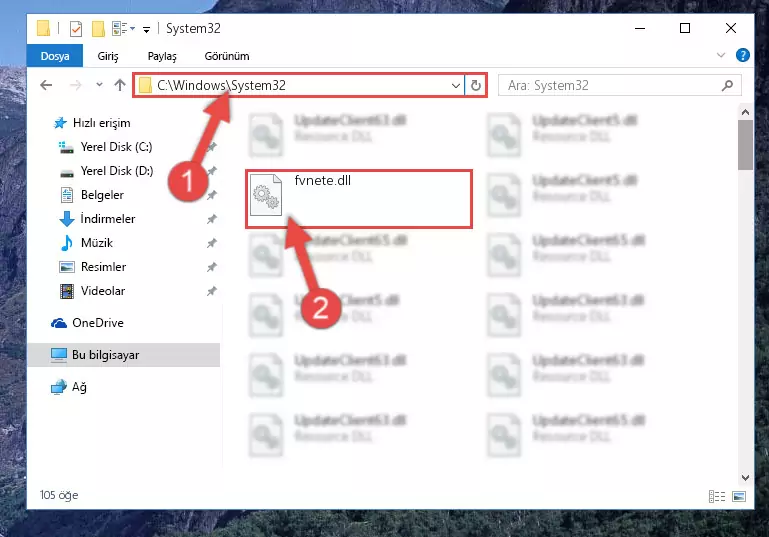
Task: Click the Ağ network icon in sidebar
Action: click(x=58, y=387)
